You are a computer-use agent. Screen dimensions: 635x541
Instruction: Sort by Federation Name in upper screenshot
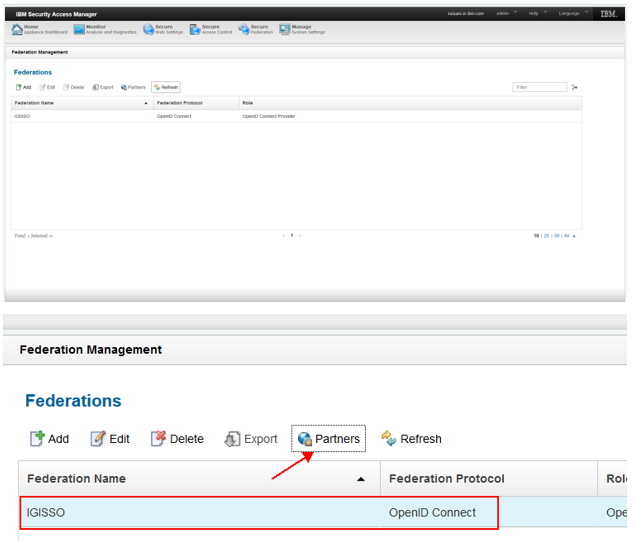tap(82, 103)
